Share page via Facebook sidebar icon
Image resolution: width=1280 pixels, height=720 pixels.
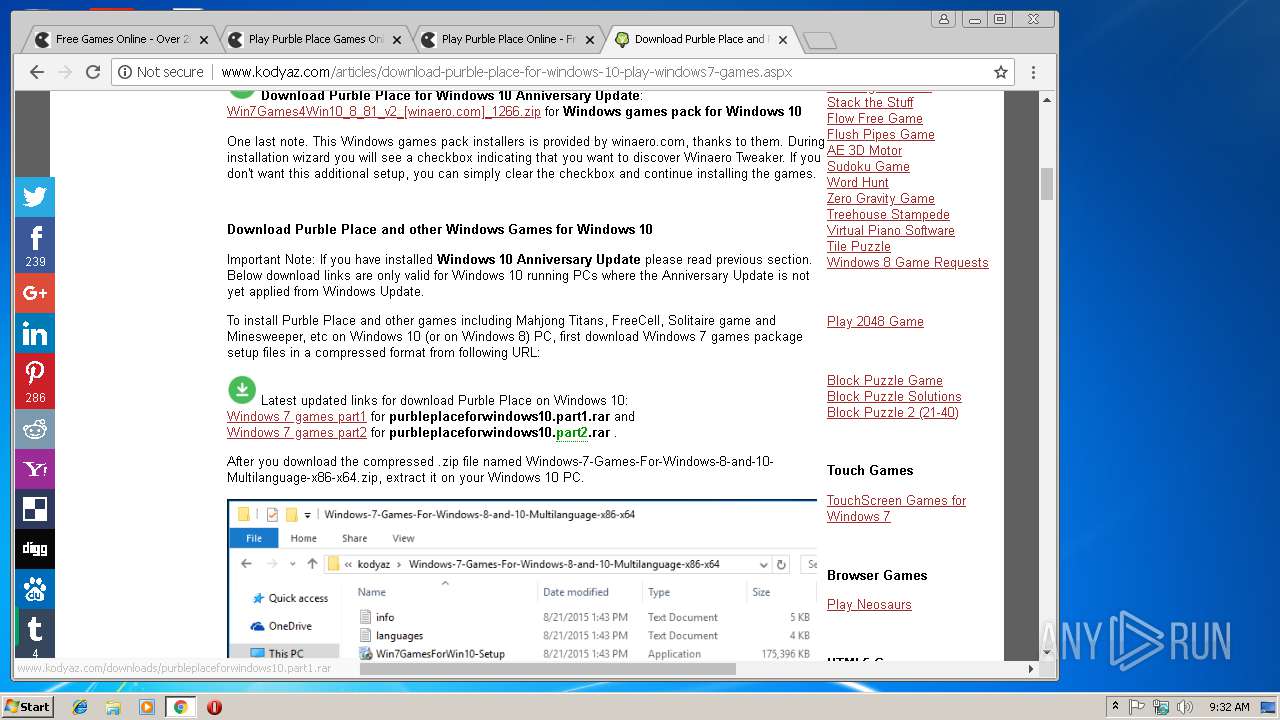35,245
